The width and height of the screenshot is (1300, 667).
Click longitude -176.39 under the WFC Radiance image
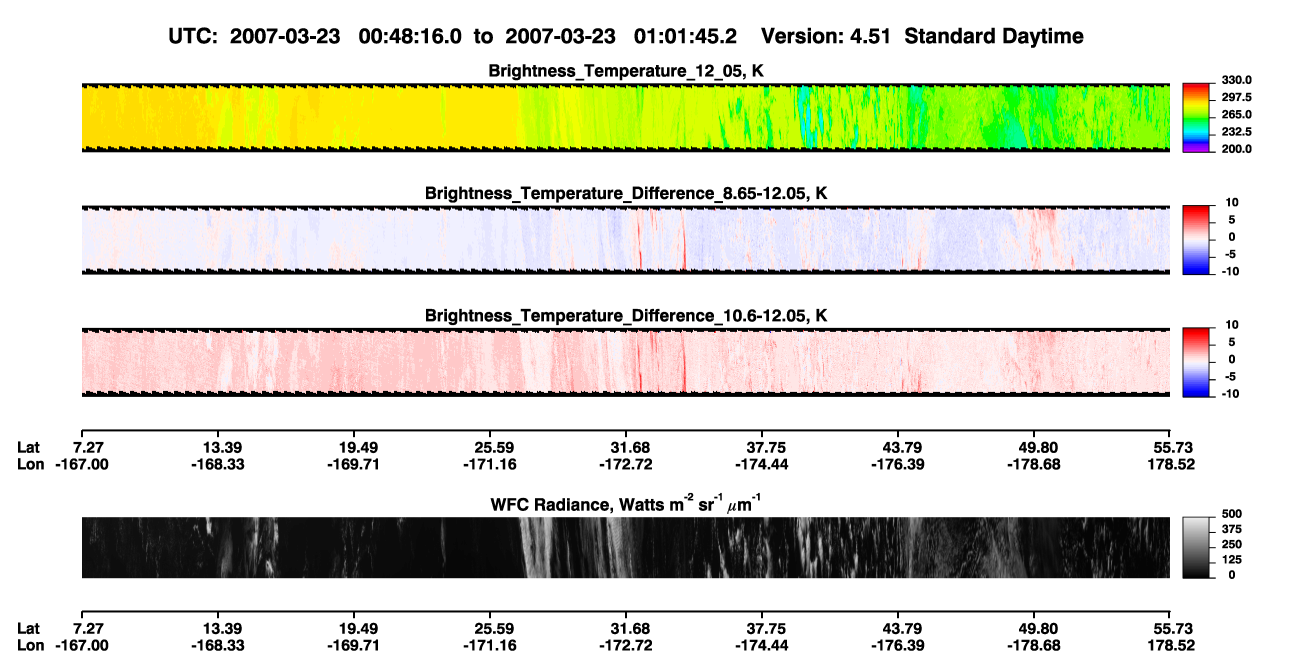897,646
